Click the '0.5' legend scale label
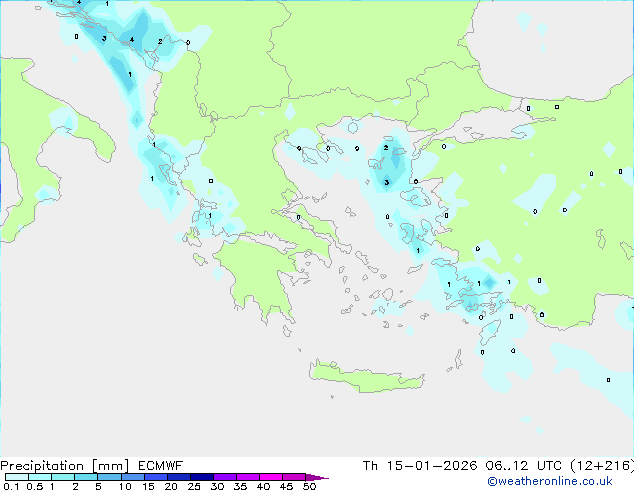 [x=35, y=486]
